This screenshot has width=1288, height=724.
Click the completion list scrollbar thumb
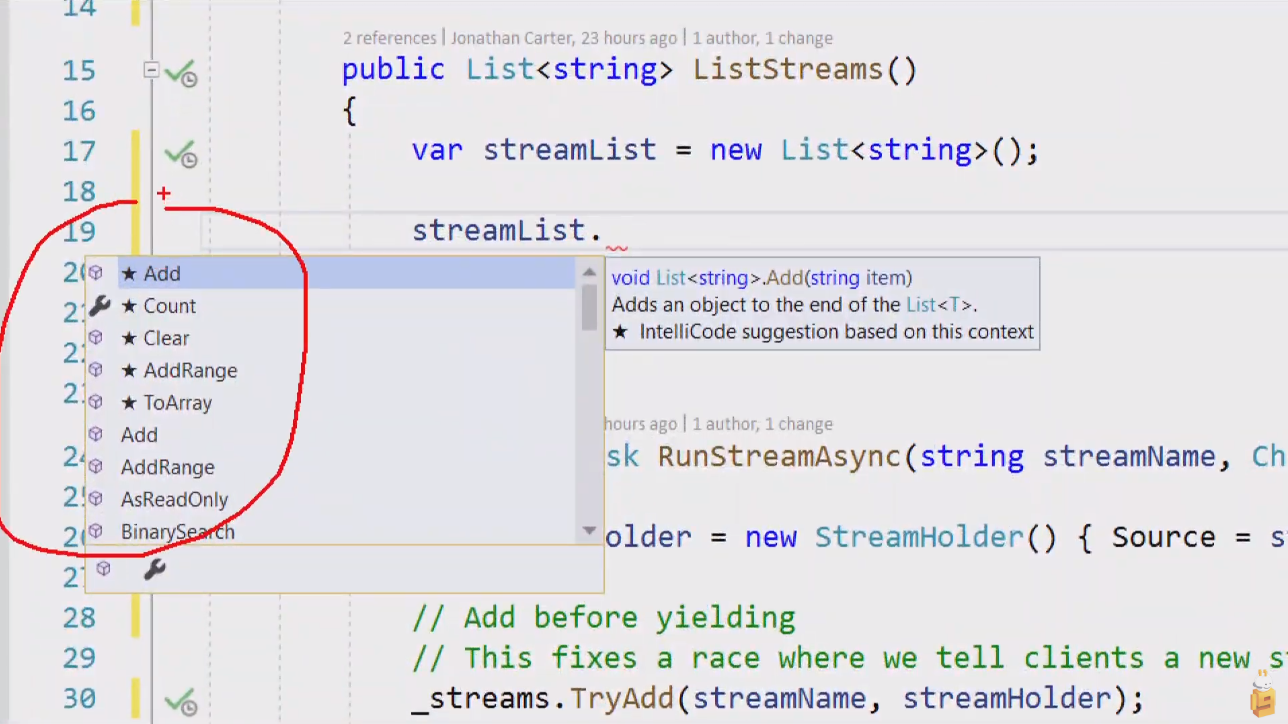[589, 308]
